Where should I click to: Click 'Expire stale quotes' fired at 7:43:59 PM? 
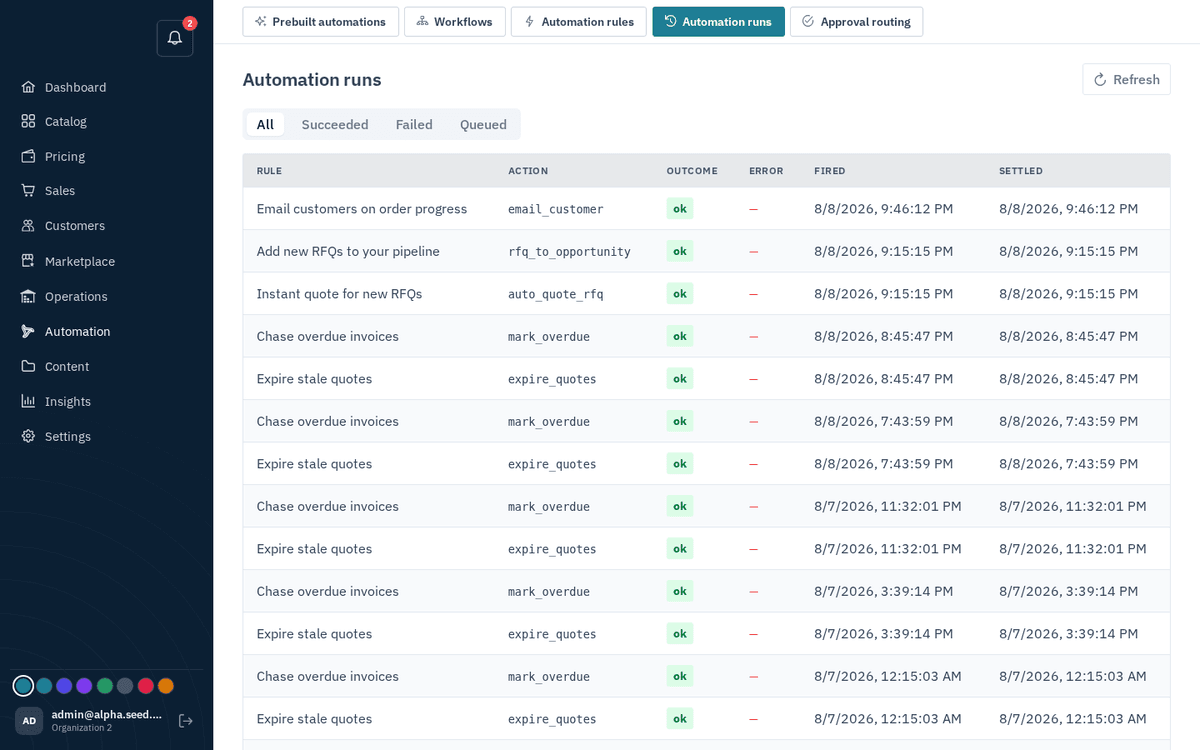(314, 464)
